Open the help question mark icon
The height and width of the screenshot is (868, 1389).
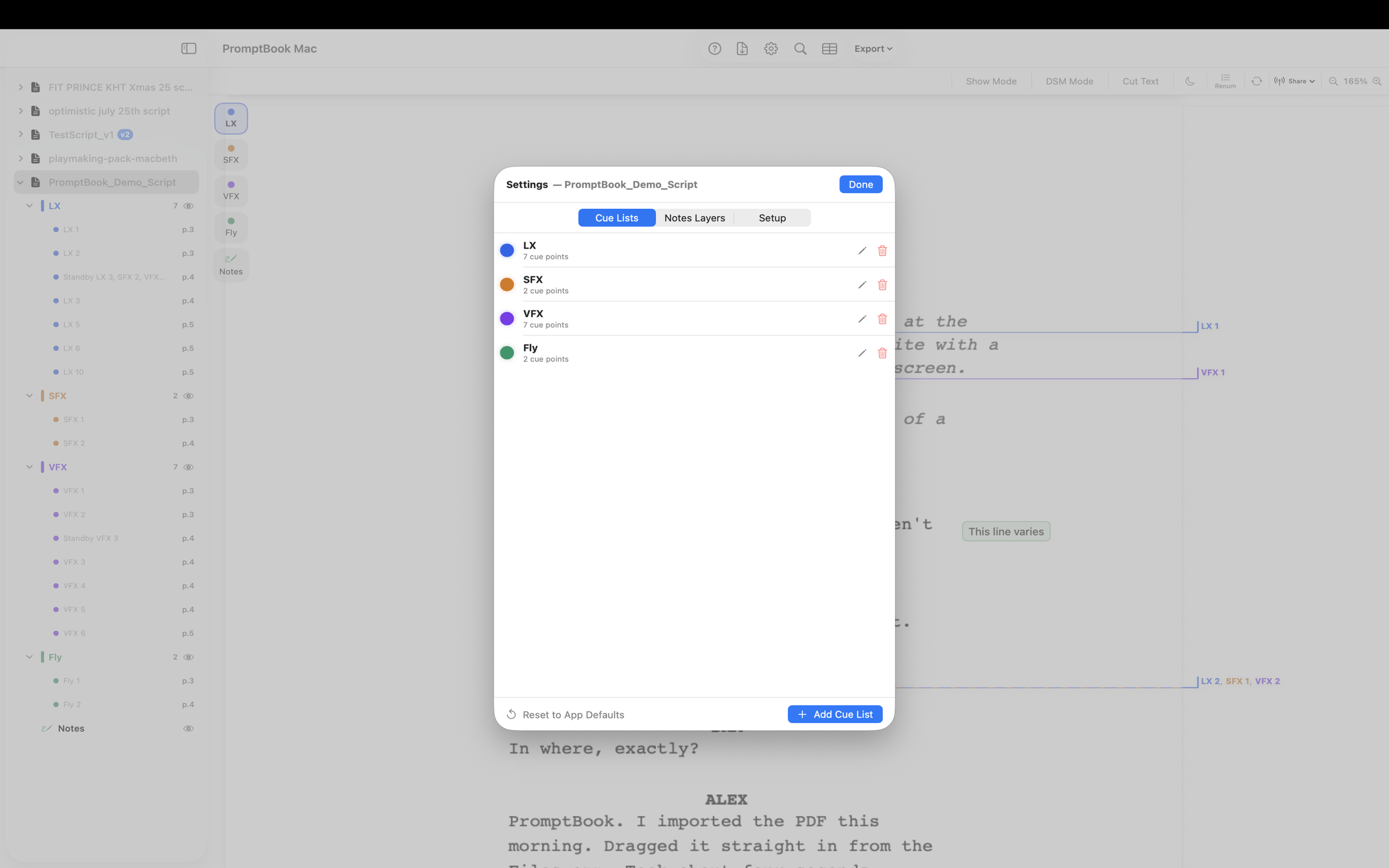click(715, 49)
